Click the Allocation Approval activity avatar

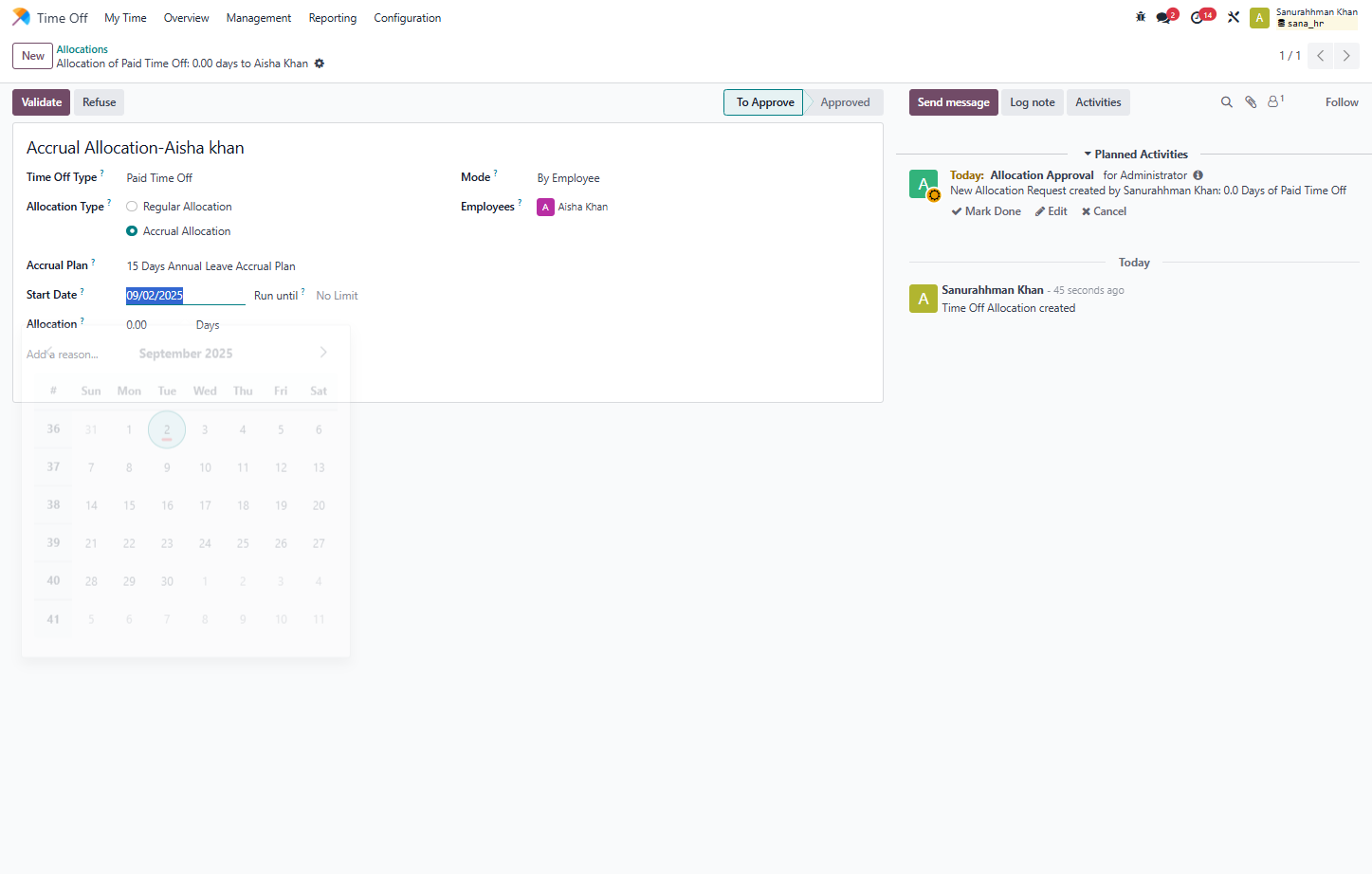(x=924, y=184)
